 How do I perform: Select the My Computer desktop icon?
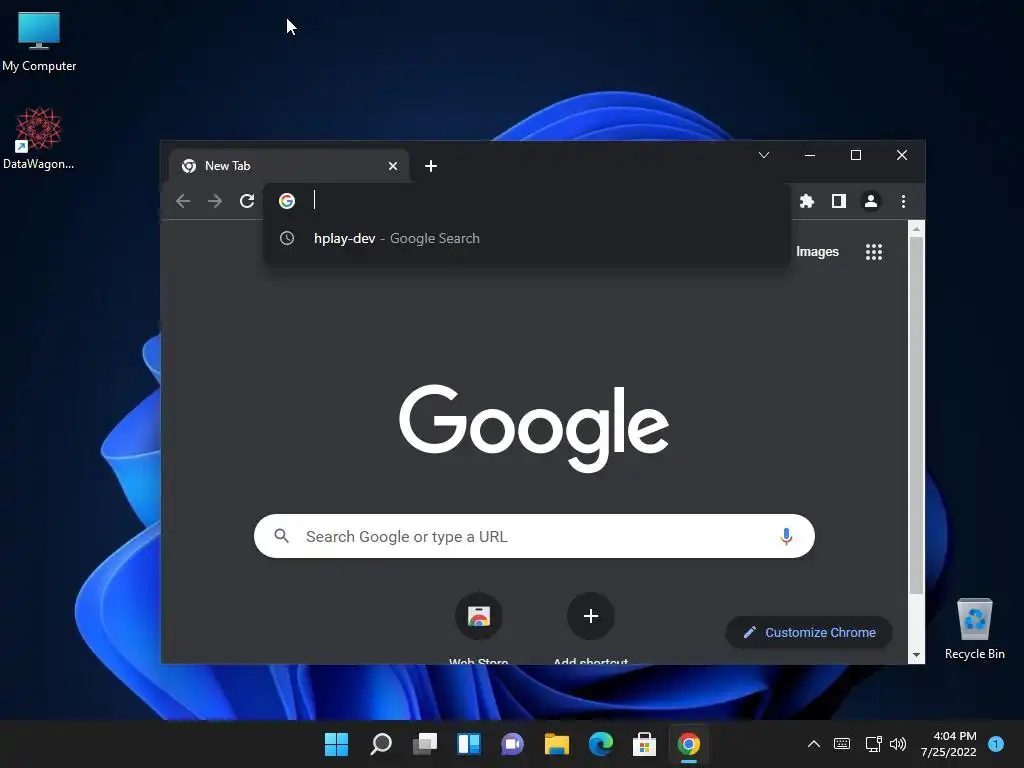click(39, 42)
